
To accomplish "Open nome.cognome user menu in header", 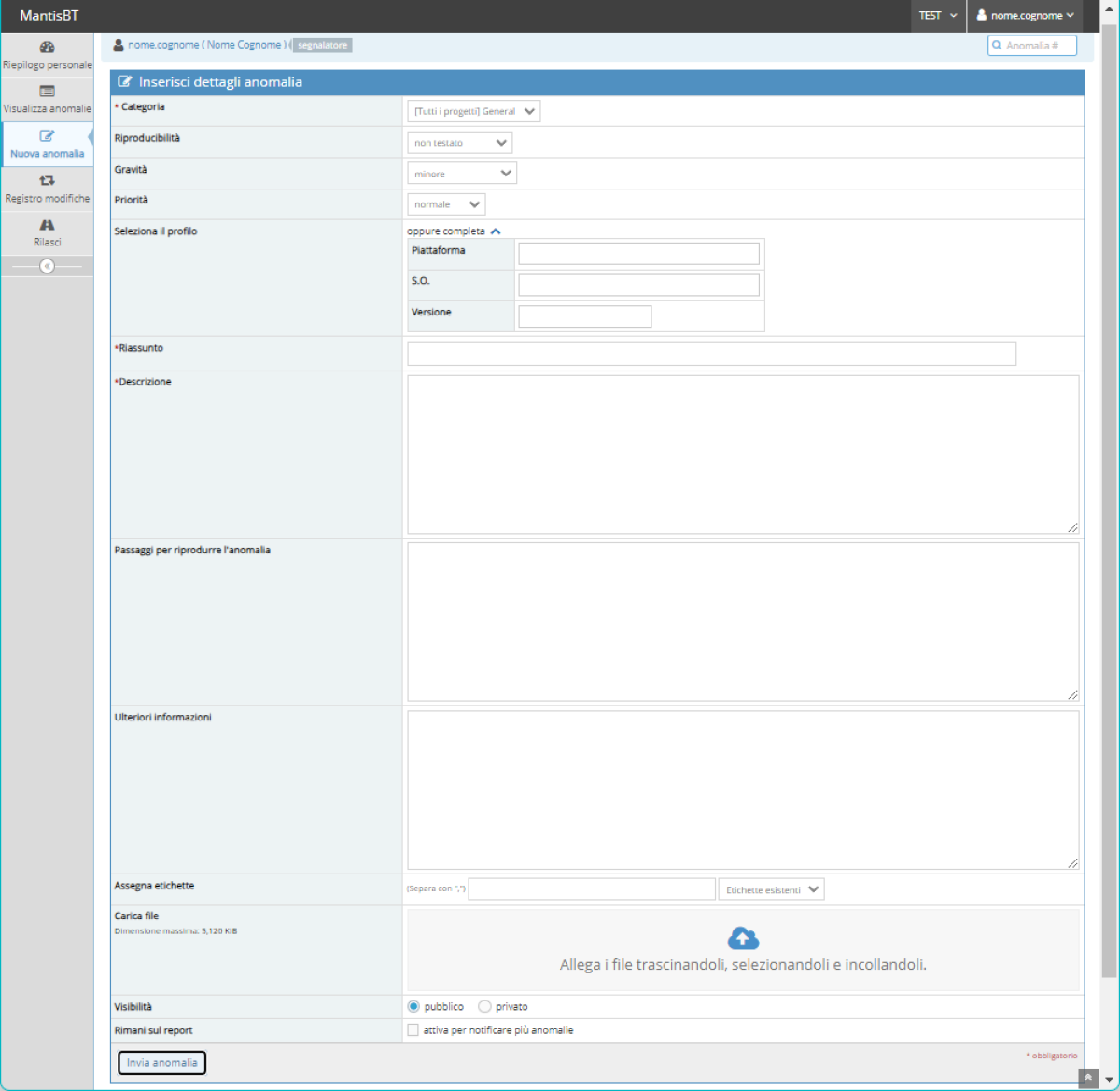I will click(x=1025, y=16).
